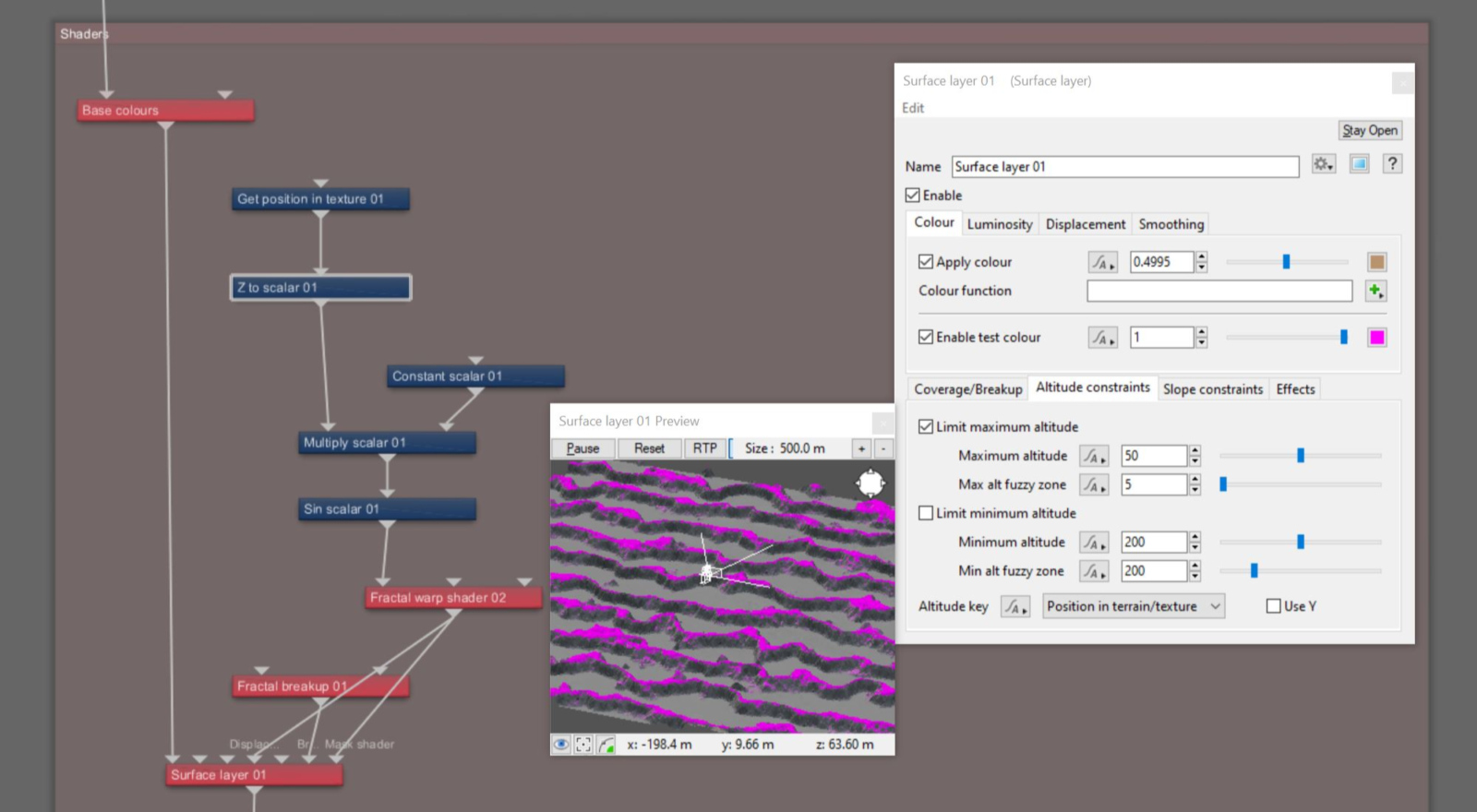Enable the Use Y checkbox
The image size is (1477, 812).
tap(1274, 606)
